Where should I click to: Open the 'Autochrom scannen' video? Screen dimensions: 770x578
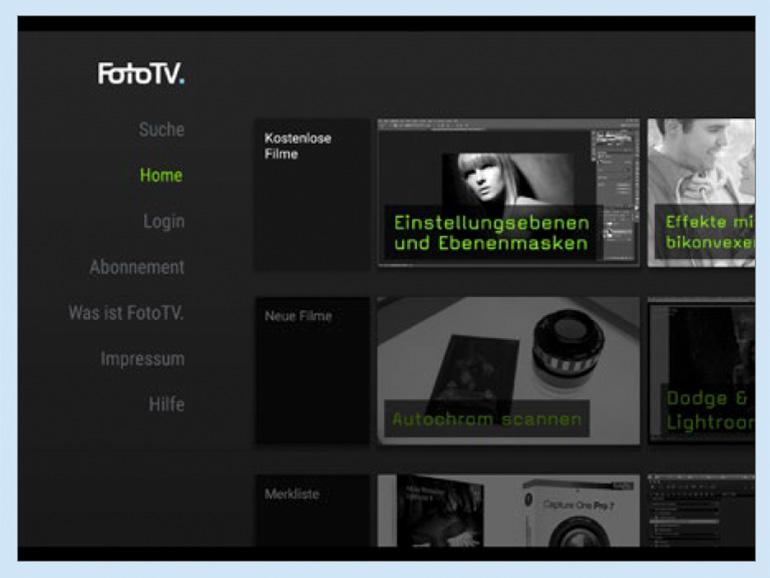click(508, 371)
